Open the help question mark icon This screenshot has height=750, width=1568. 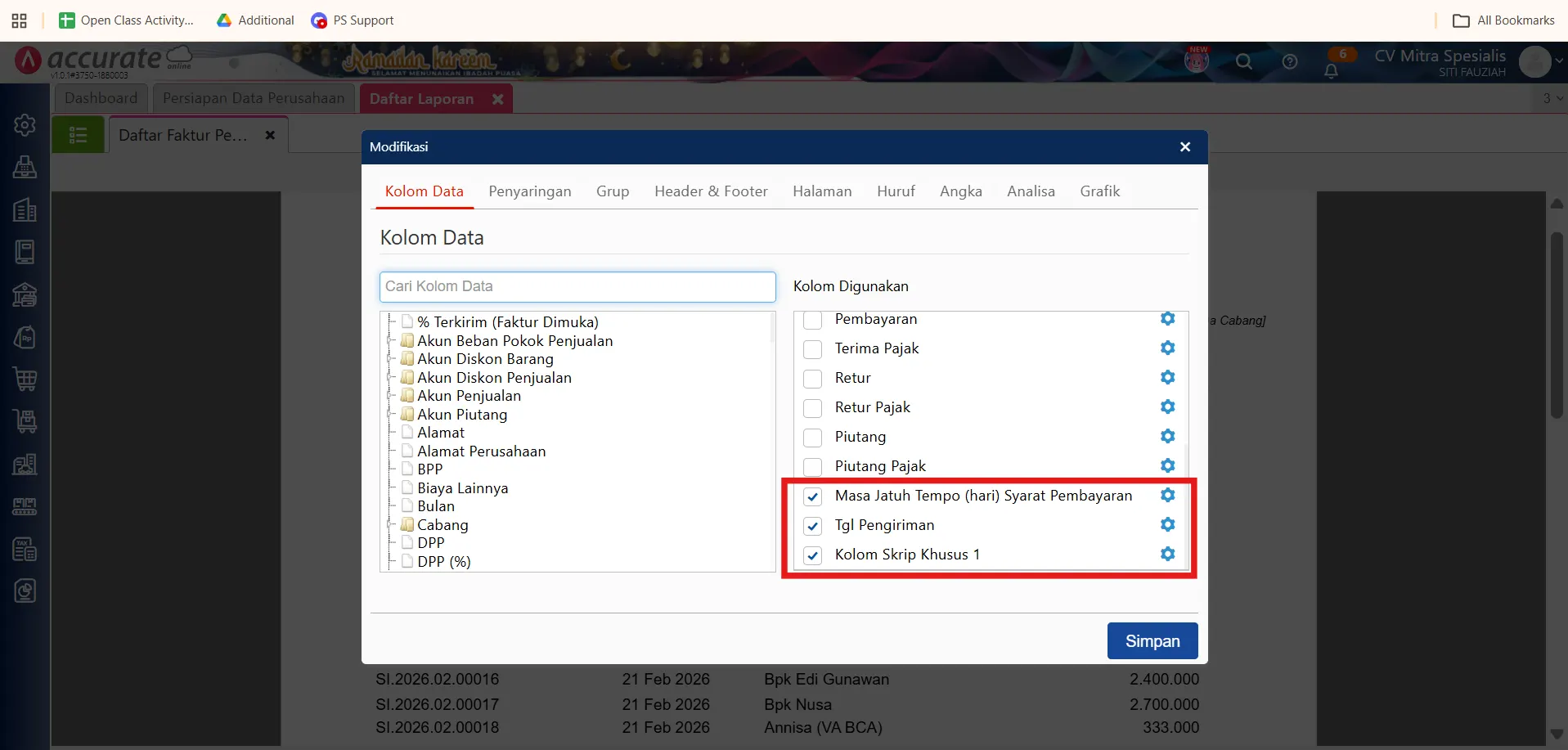tap(1289, 62)
